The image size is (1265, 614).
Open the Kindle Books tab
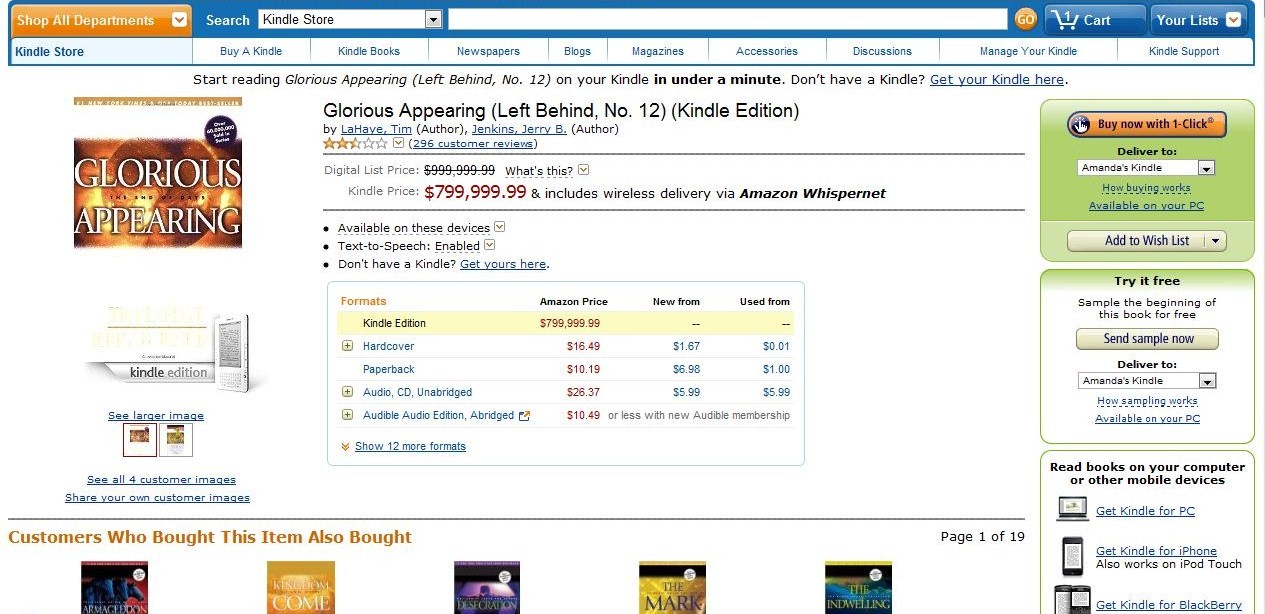369,51
